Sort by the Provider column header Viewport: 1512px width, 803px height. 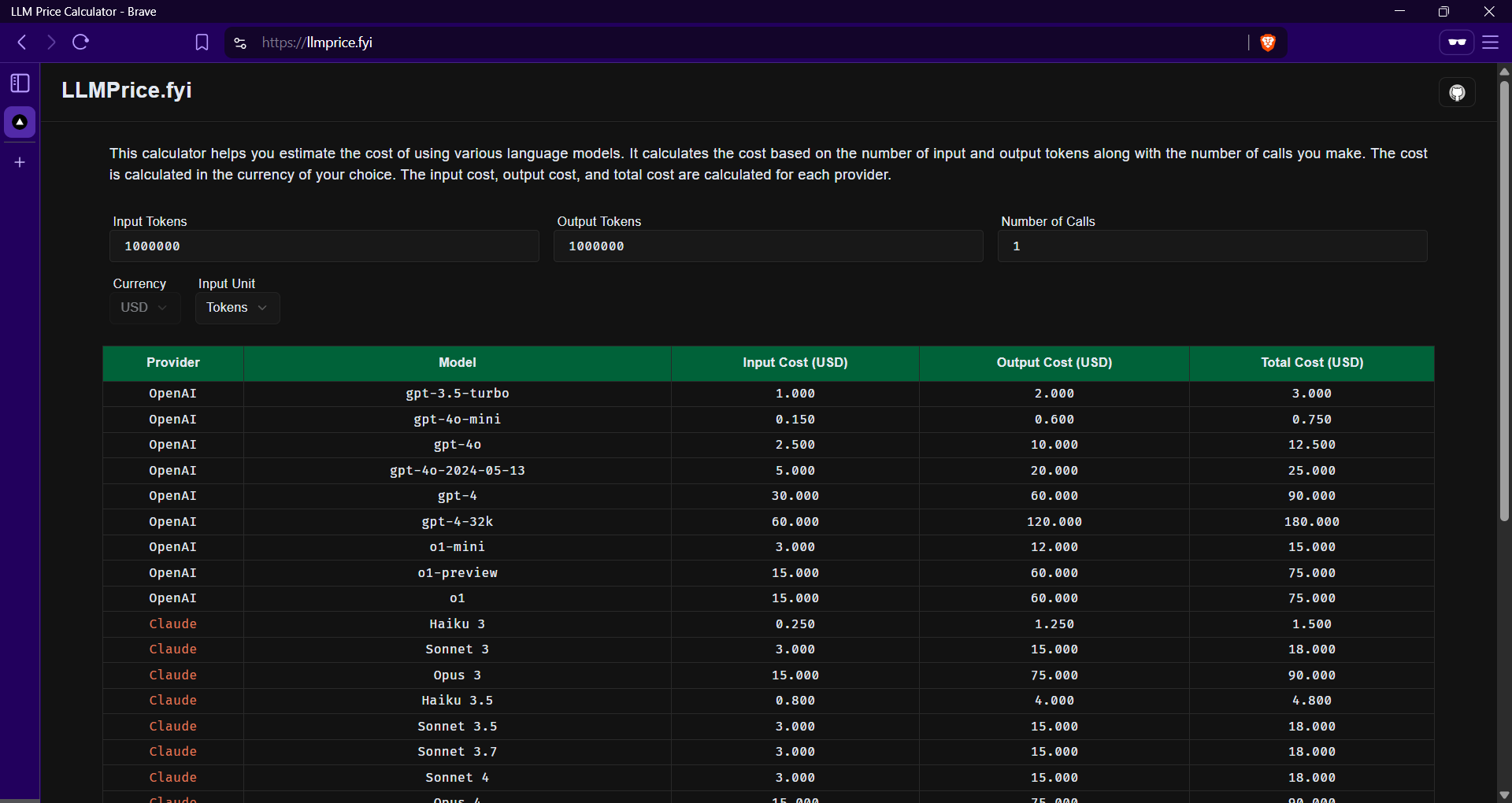(173, 363)
